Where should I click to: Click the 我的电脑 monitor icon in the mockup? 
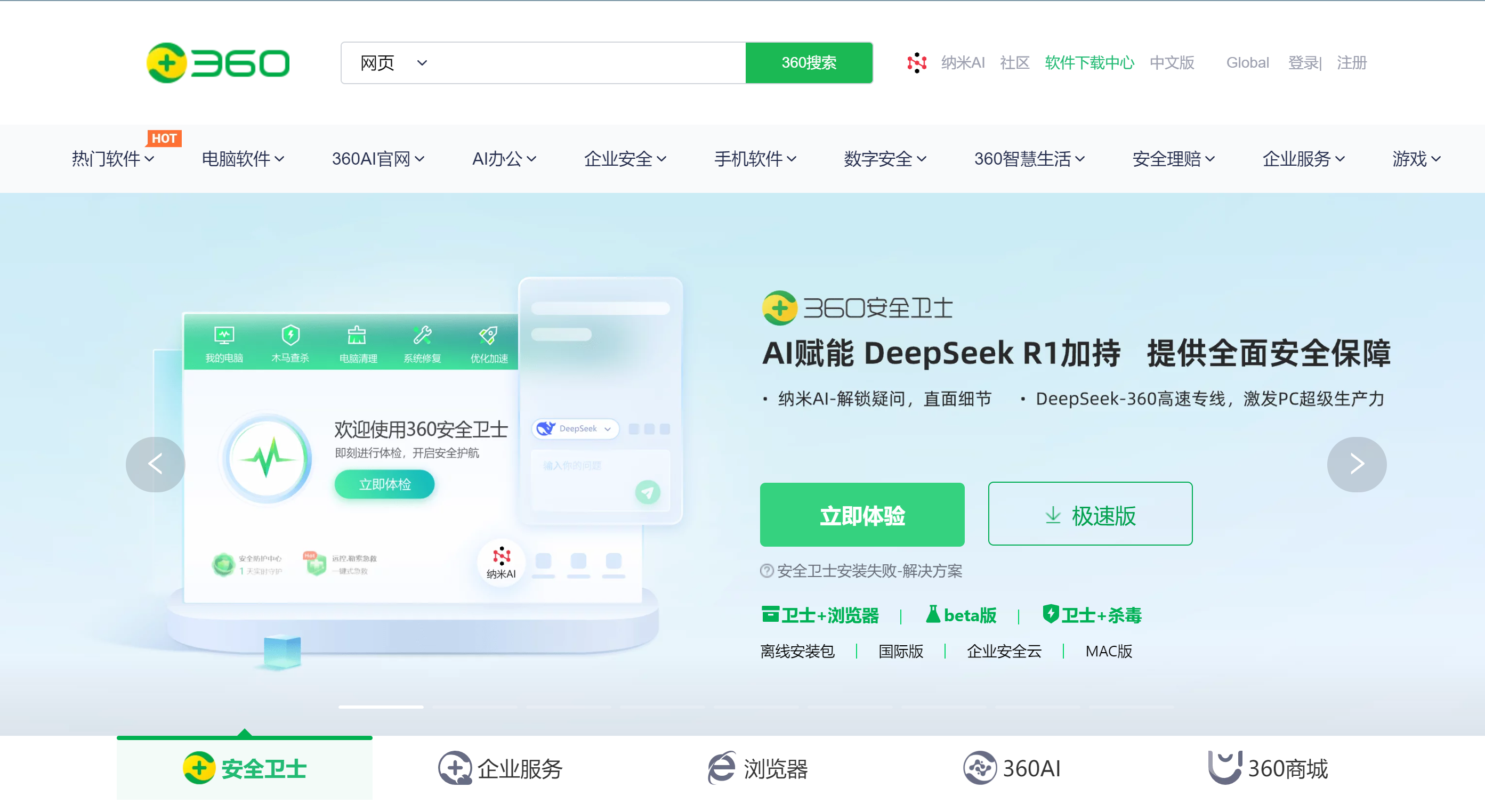pos(224,335)
